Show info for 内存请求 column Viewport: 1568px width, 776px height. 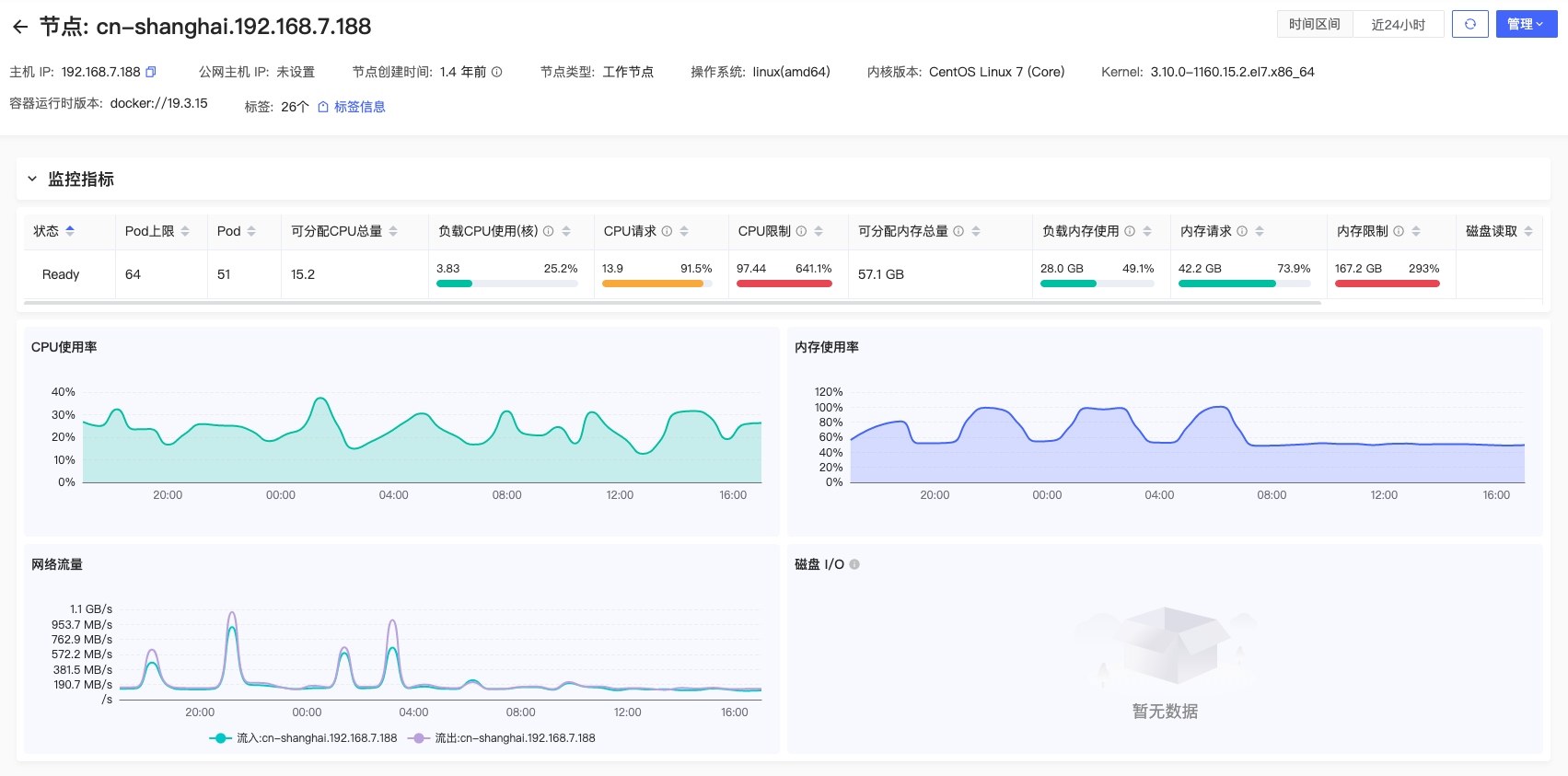1242,231
